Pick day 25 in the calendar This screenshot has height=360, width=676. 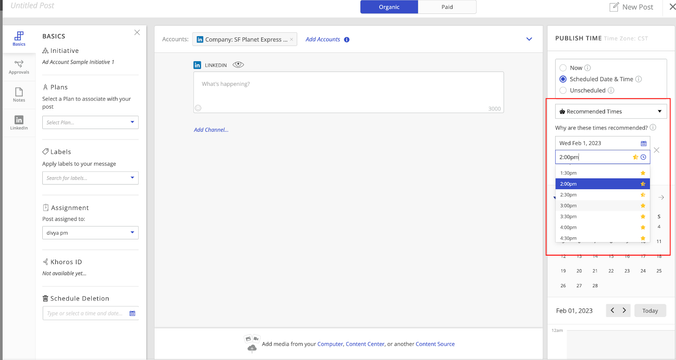tap(659, 271)
